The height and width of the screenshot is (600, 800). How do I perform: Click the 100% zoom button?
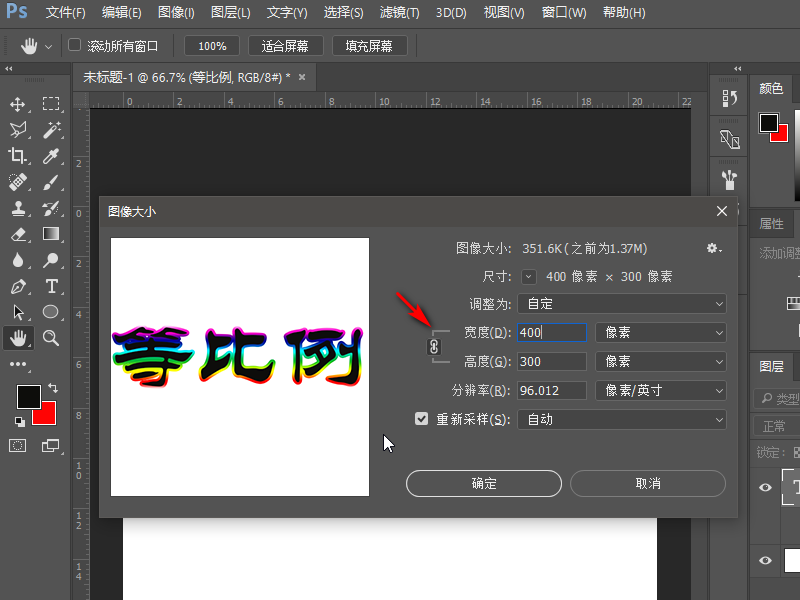[x=212, y=46]
